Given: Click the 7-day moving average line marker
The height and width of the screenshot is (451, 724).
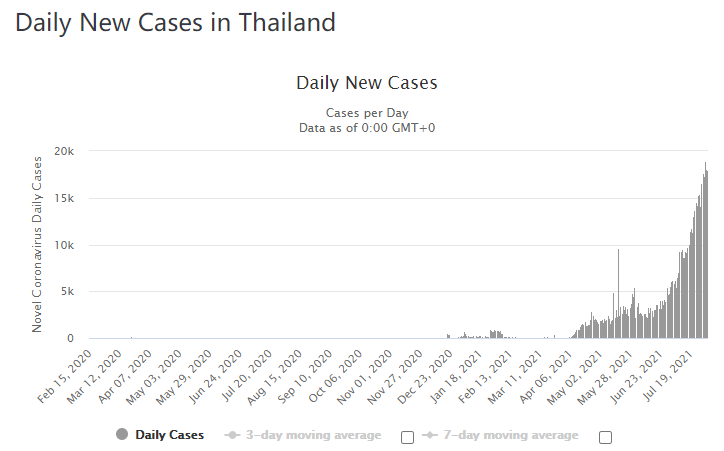Looking at the screenshot, I should point(428,435).
